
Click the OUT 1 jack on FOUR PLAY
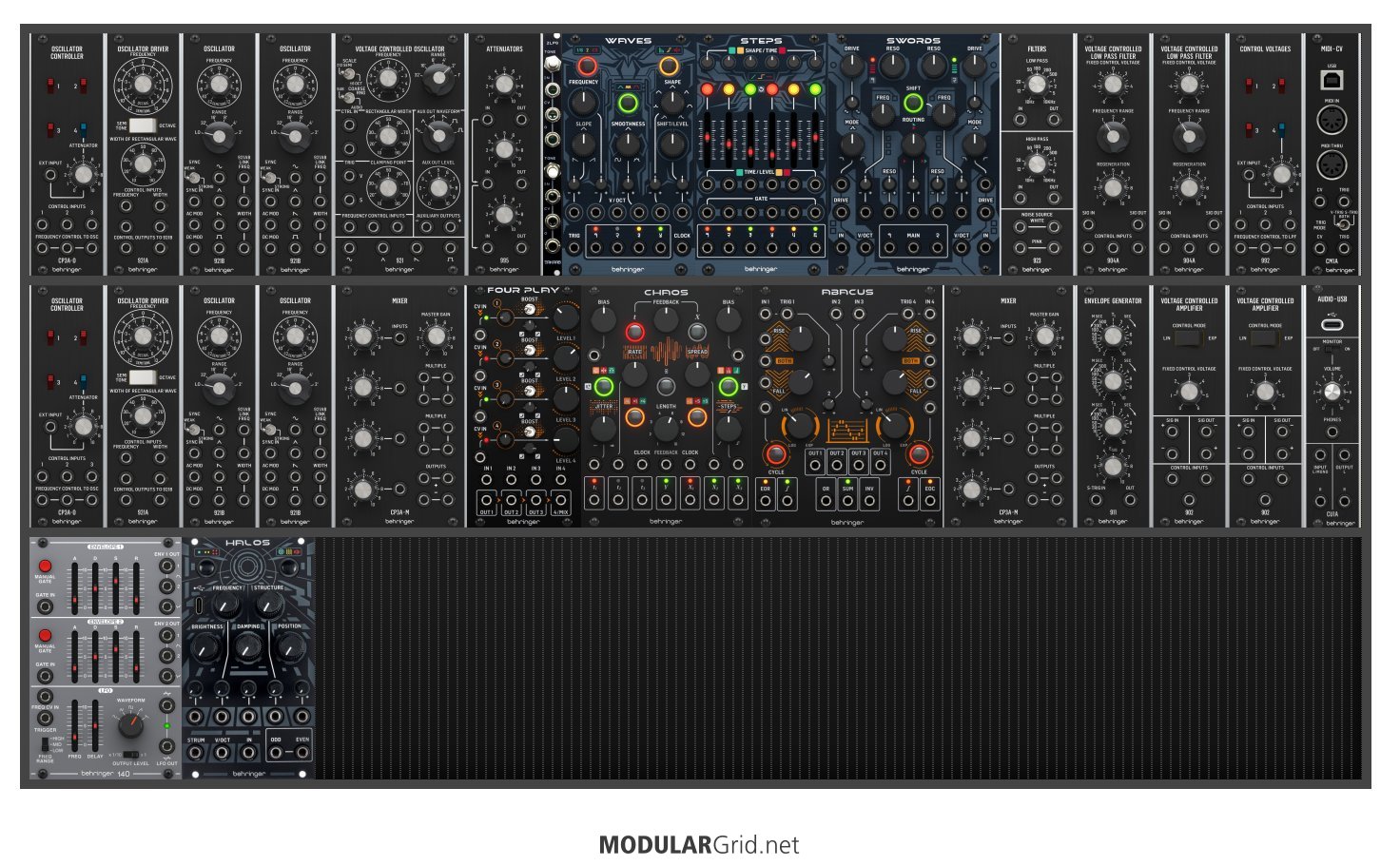(487, 500)
